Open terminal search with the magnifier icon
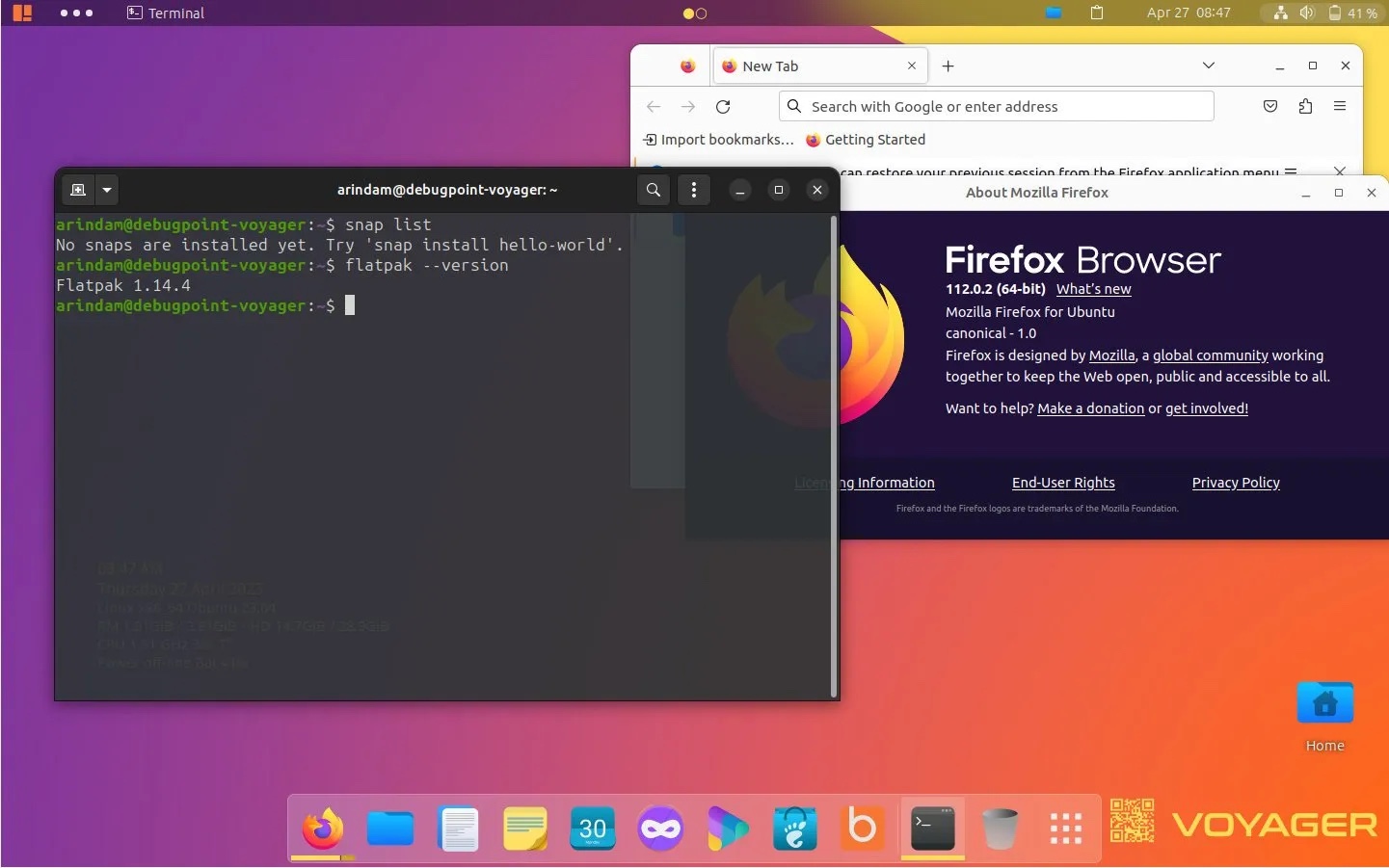Image resolution: width=1389 pixels, height=868 pixels. (x=653, y=190)
